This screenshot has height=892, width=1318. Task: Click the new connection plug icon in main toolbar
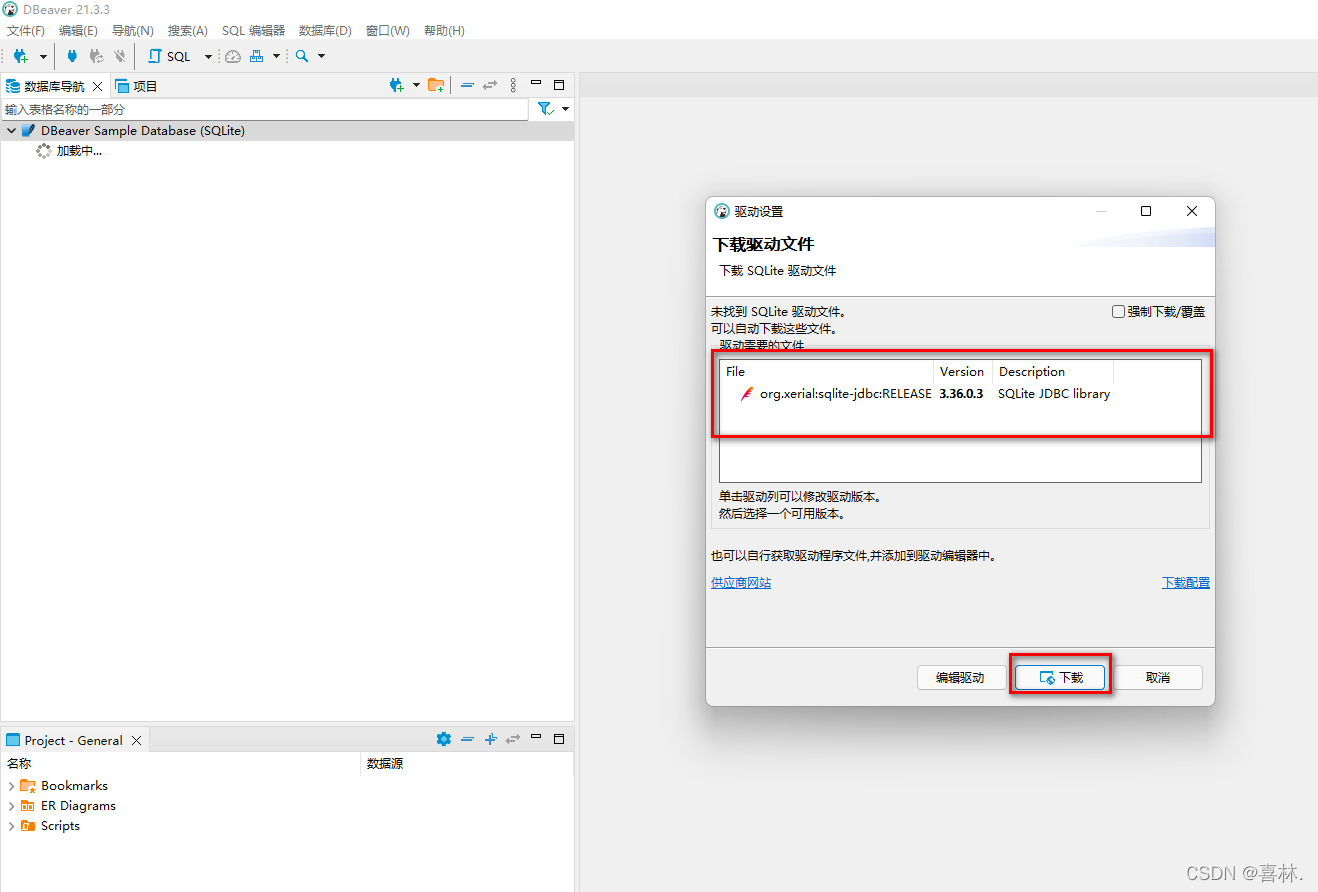pos(20,56)
